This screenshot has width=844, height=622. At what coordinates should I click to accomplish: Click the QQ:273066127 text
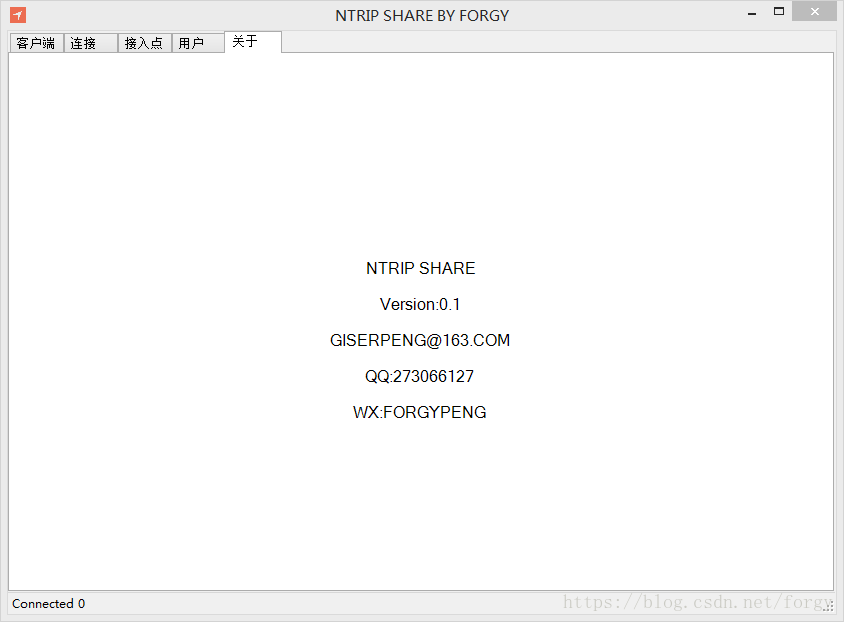pyautogui.click(x=419, y=376)
